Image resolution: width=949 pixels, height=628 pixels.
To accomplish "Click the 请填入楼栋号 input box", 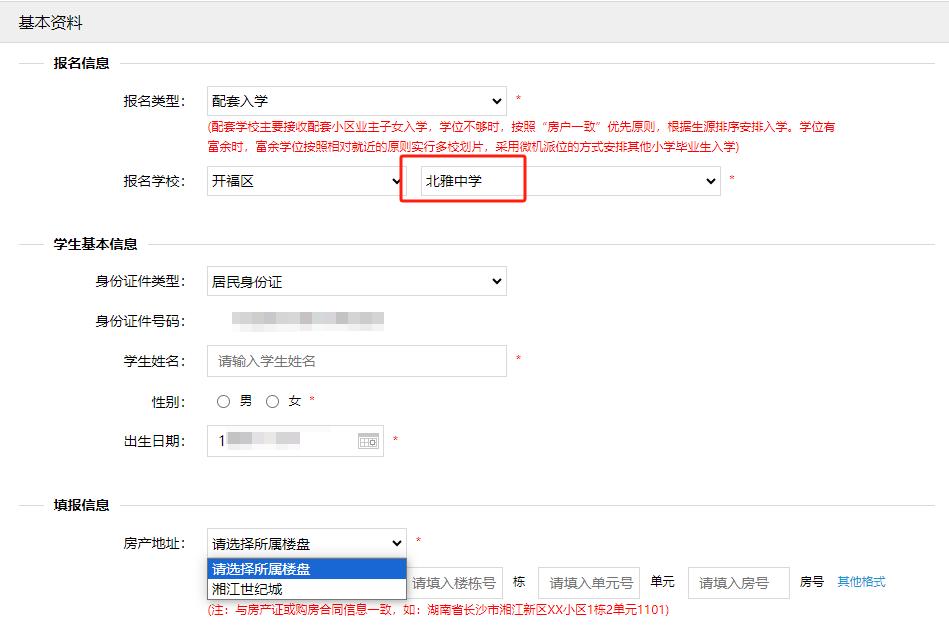I will pos(454,583).
